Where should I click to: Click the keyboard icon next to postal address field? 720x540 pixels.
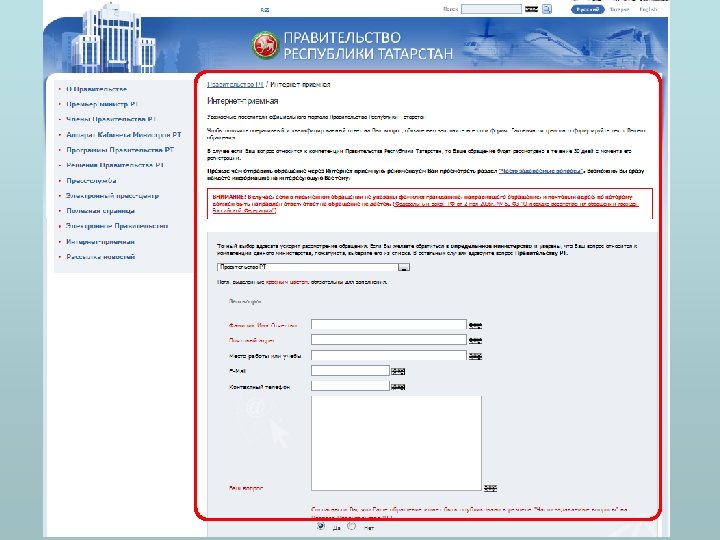point(475,340)
